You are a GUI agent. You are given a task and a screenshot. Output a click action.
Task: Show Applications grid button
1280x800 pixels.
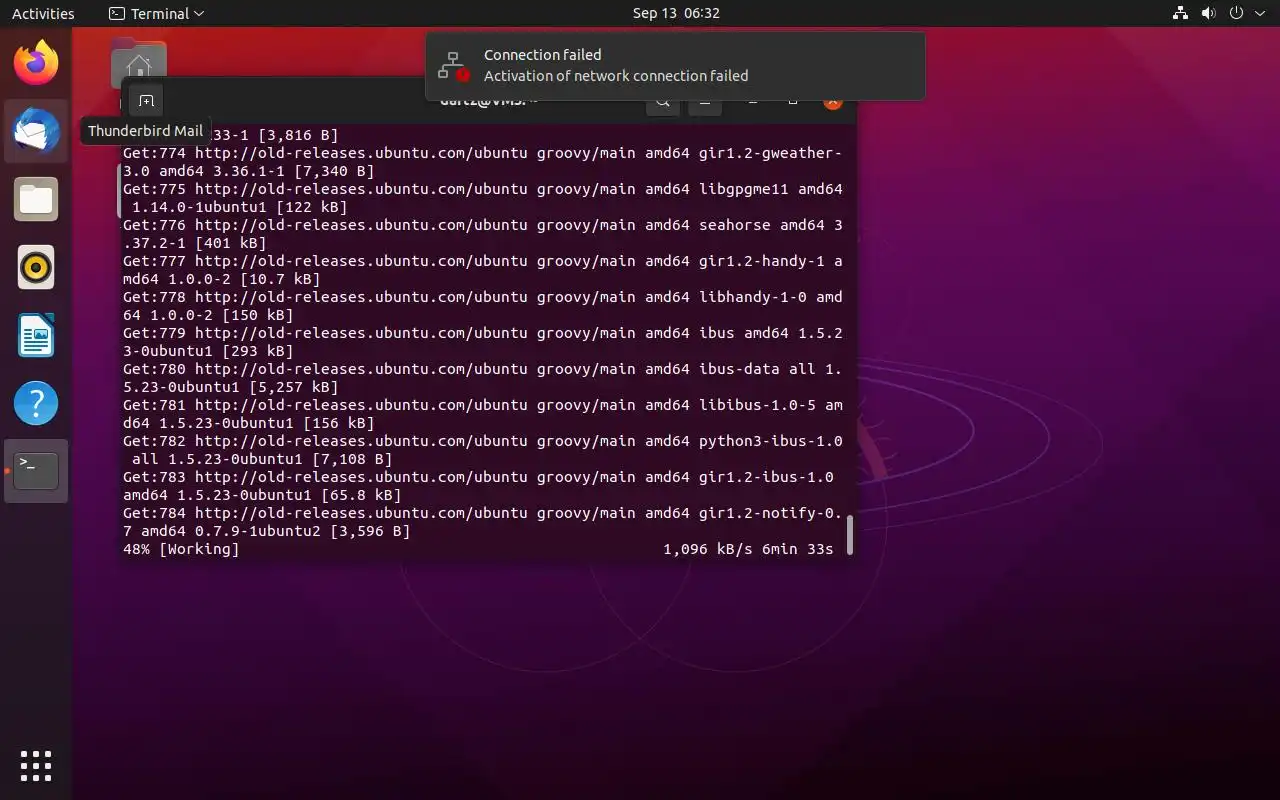[x=36, y=766]
